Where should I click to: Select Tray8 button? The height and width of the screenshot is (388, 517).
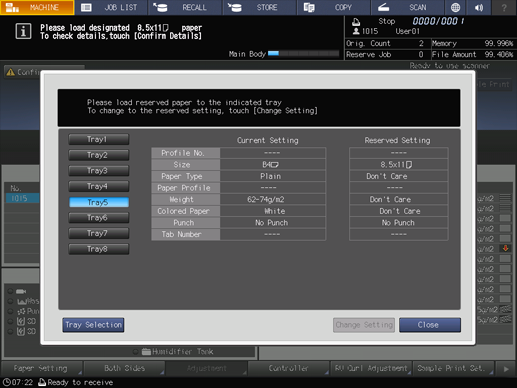coord(99,249)
